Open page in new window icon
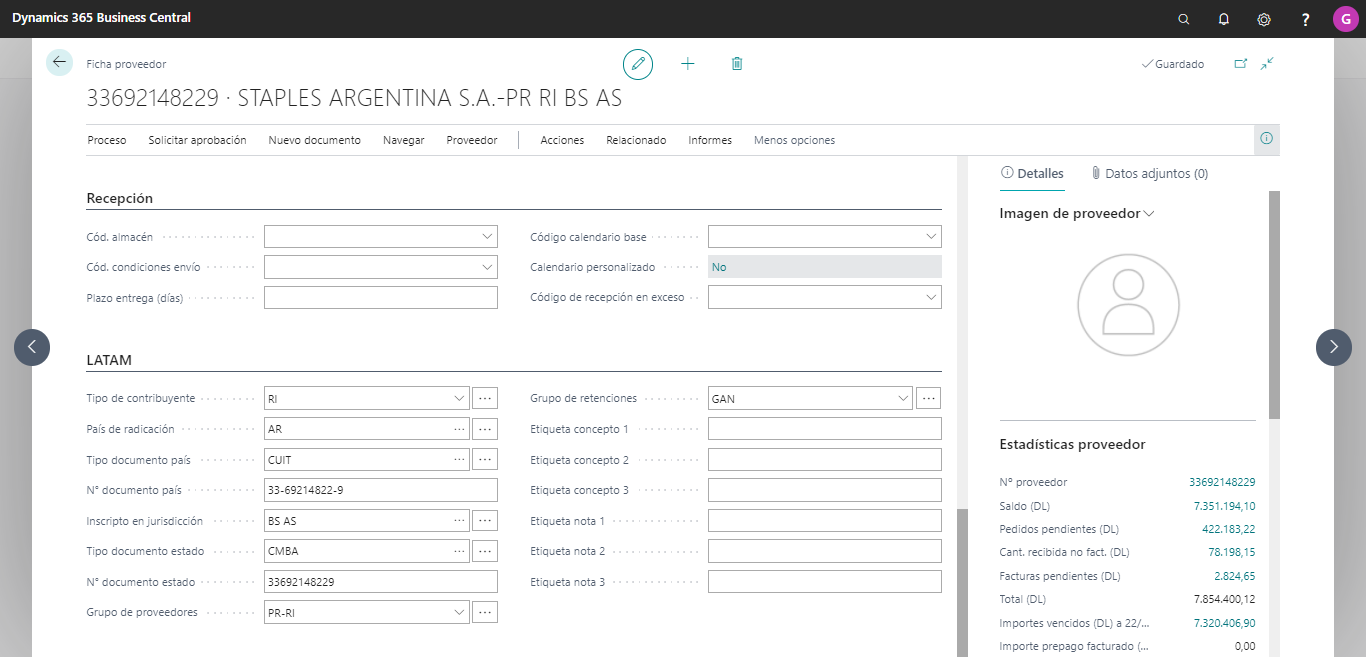Image resolution: width=1366 pixels, height=657 pixels. [x=1241, y=64]
